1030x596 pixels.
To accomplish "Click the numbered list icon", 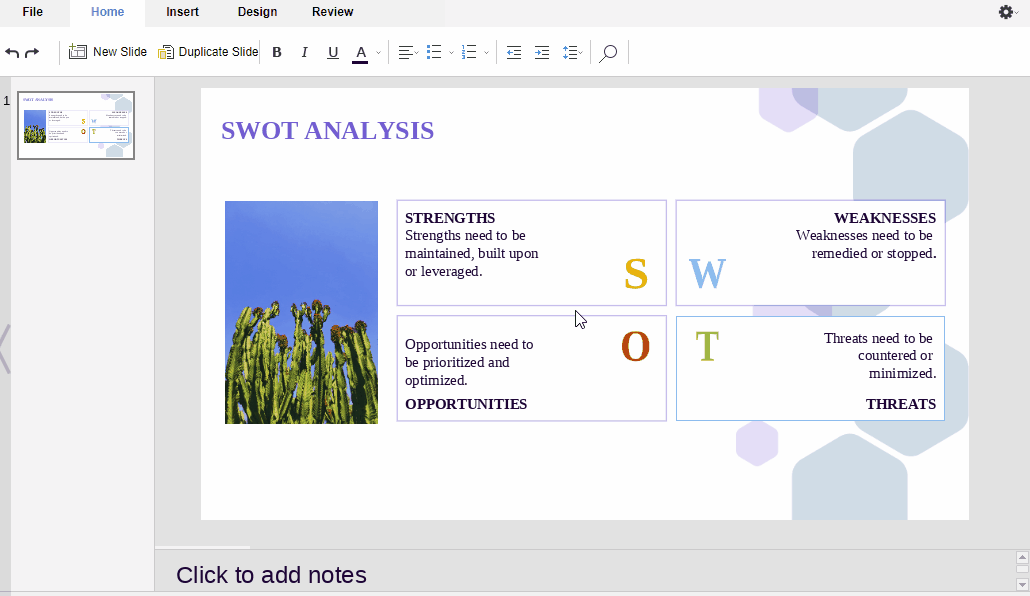I will pyautogui.click(x=469, y=53).
